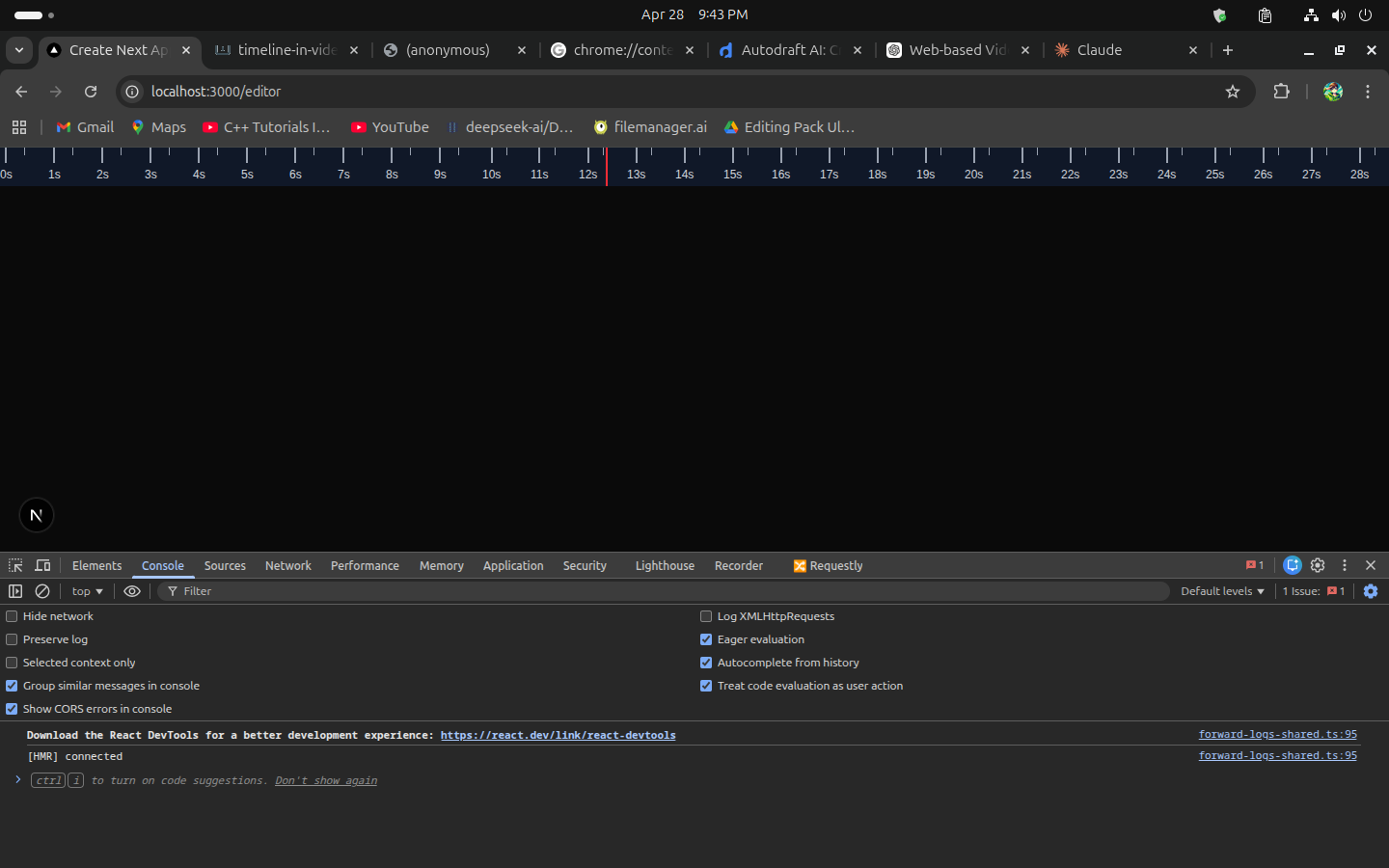Viewport: 1389px width, 868px height.
Task: Open the Chrome profile avatar
Action: click(1333, 92)
